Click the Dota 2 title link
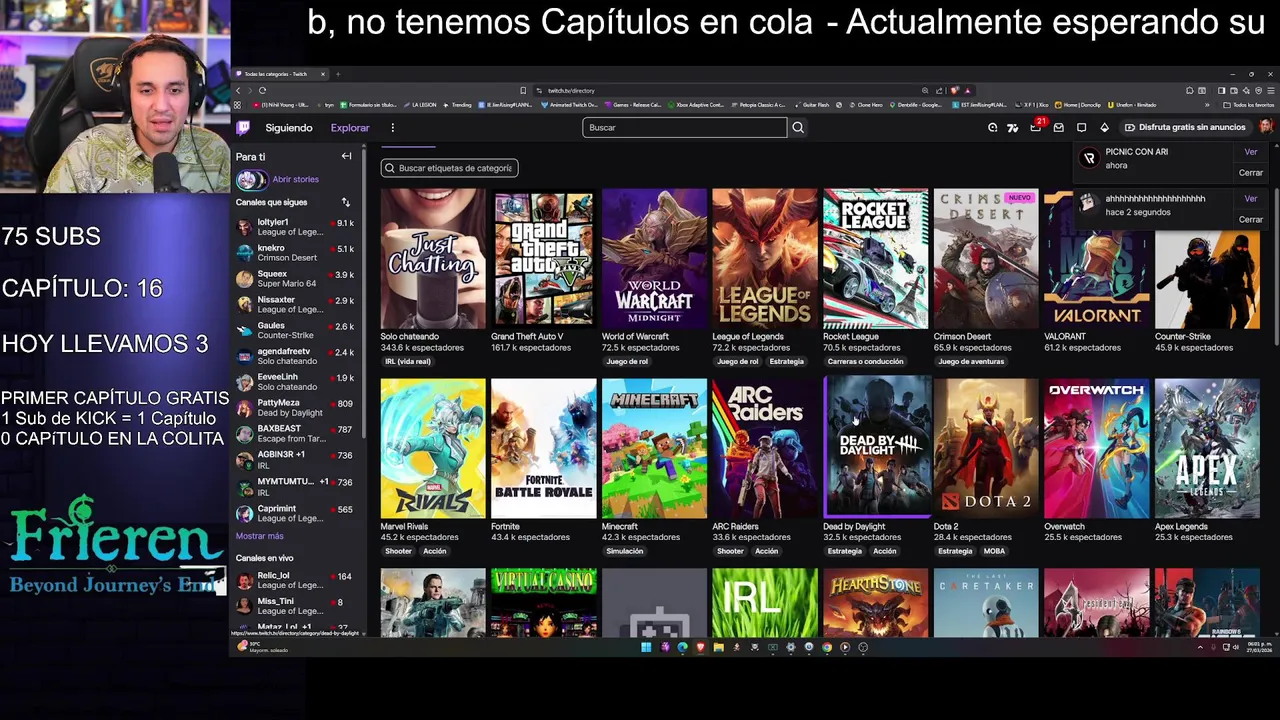Viewport: 1280px width, 720px height. click(x=946, y=527)
